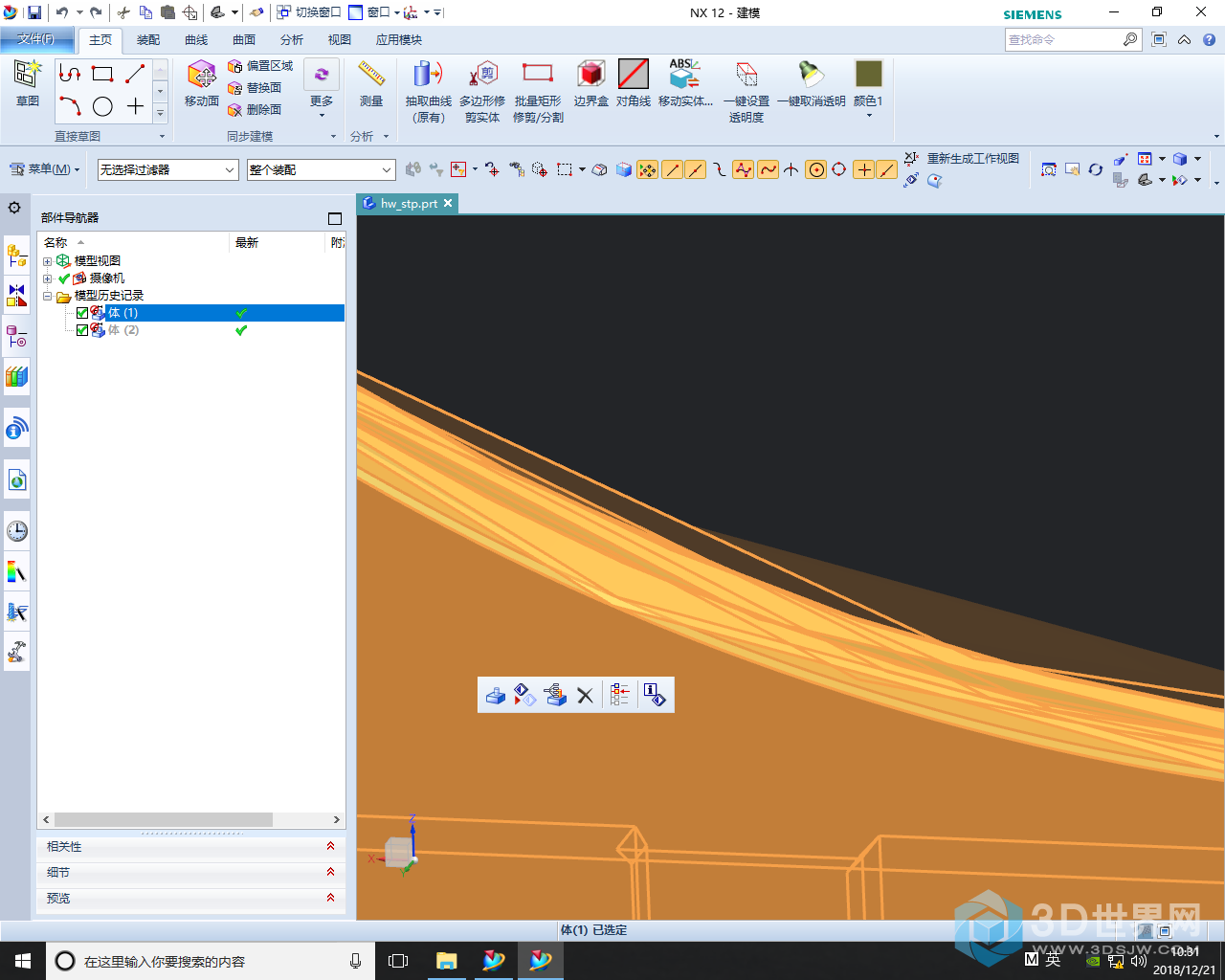Click the 偏置区域 offset region command
Image resolution: width=1225 pixels, height=980 pixels.
point(260,66)
